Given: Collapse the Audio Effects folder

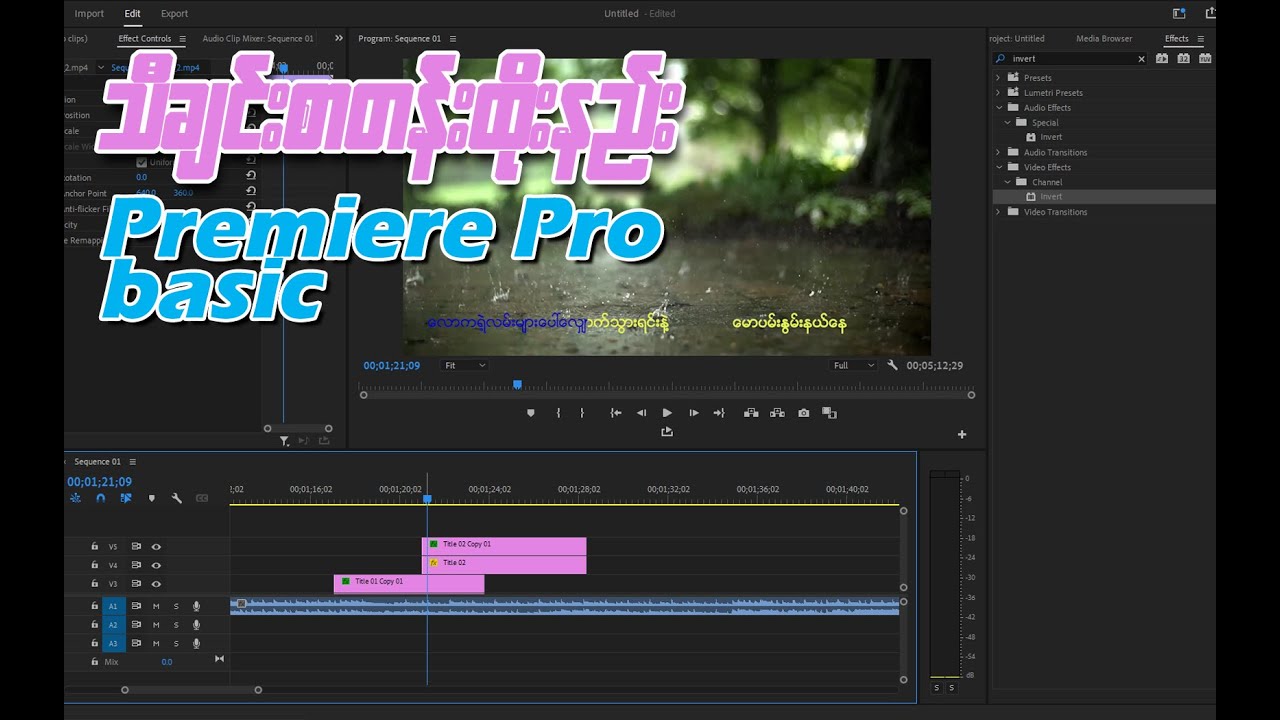Looking at the screenshot, I should [x=998, y=108].
